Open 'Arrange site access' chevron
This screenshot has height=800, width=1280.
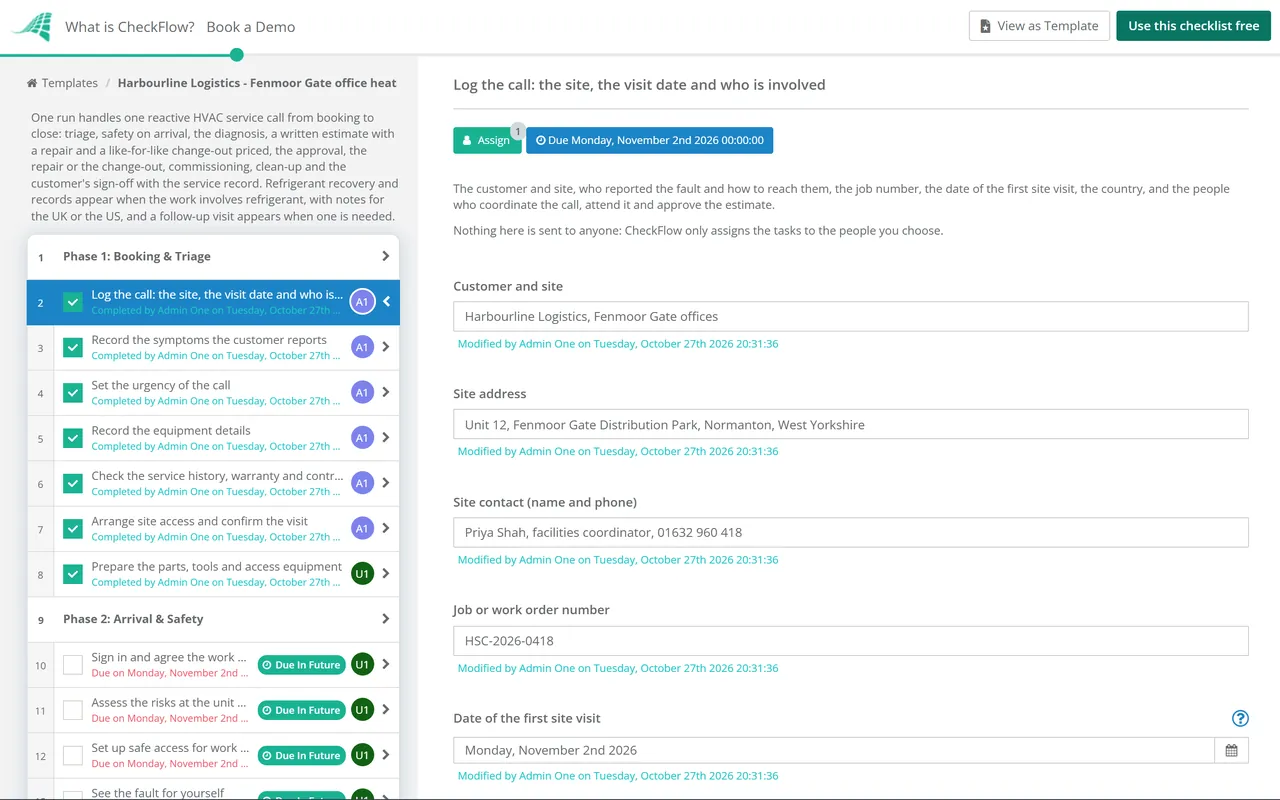386,528
